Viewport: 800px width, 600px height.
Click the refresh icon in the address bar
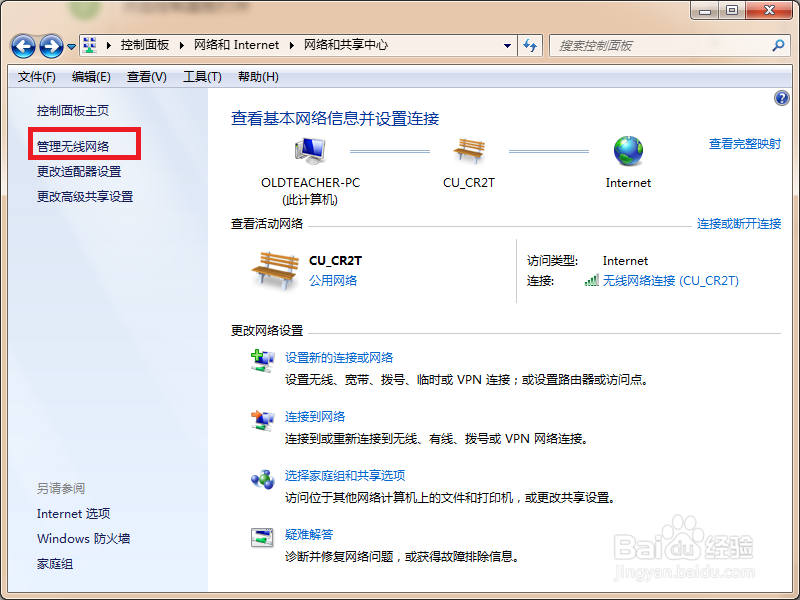click(530, 45)
